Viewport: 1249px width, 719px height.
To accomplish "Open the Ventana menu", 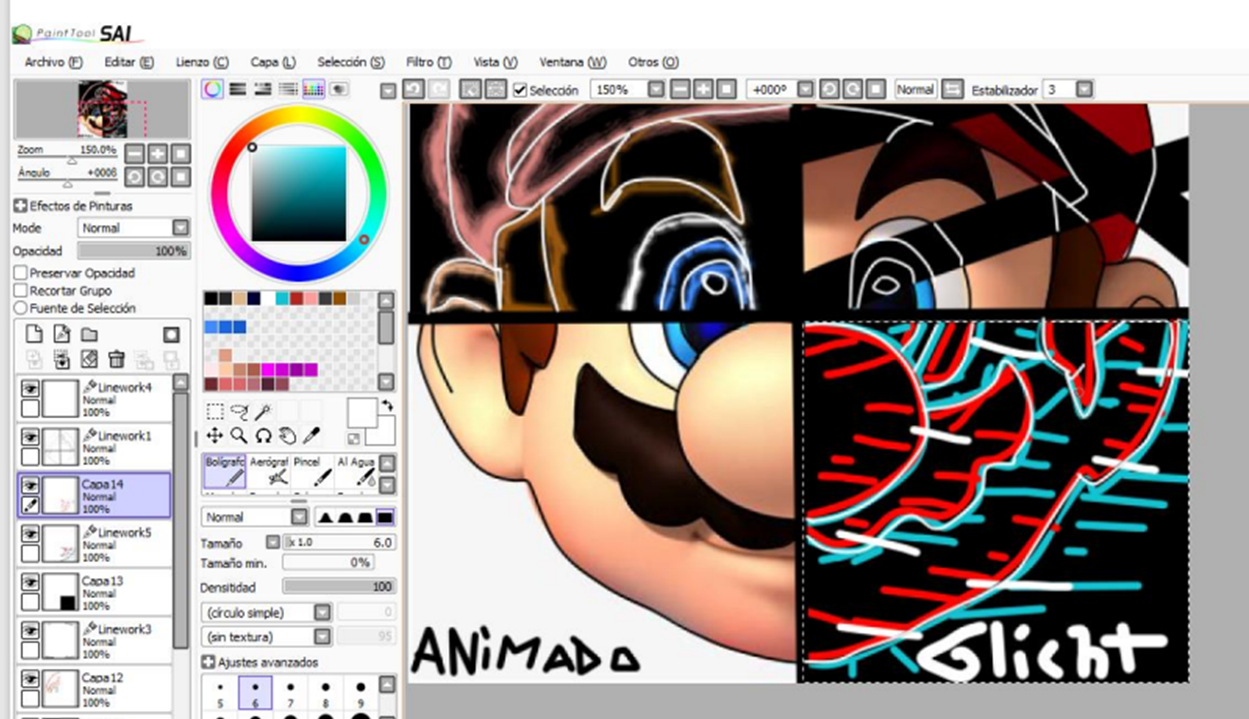I will (x=573, y=62).
